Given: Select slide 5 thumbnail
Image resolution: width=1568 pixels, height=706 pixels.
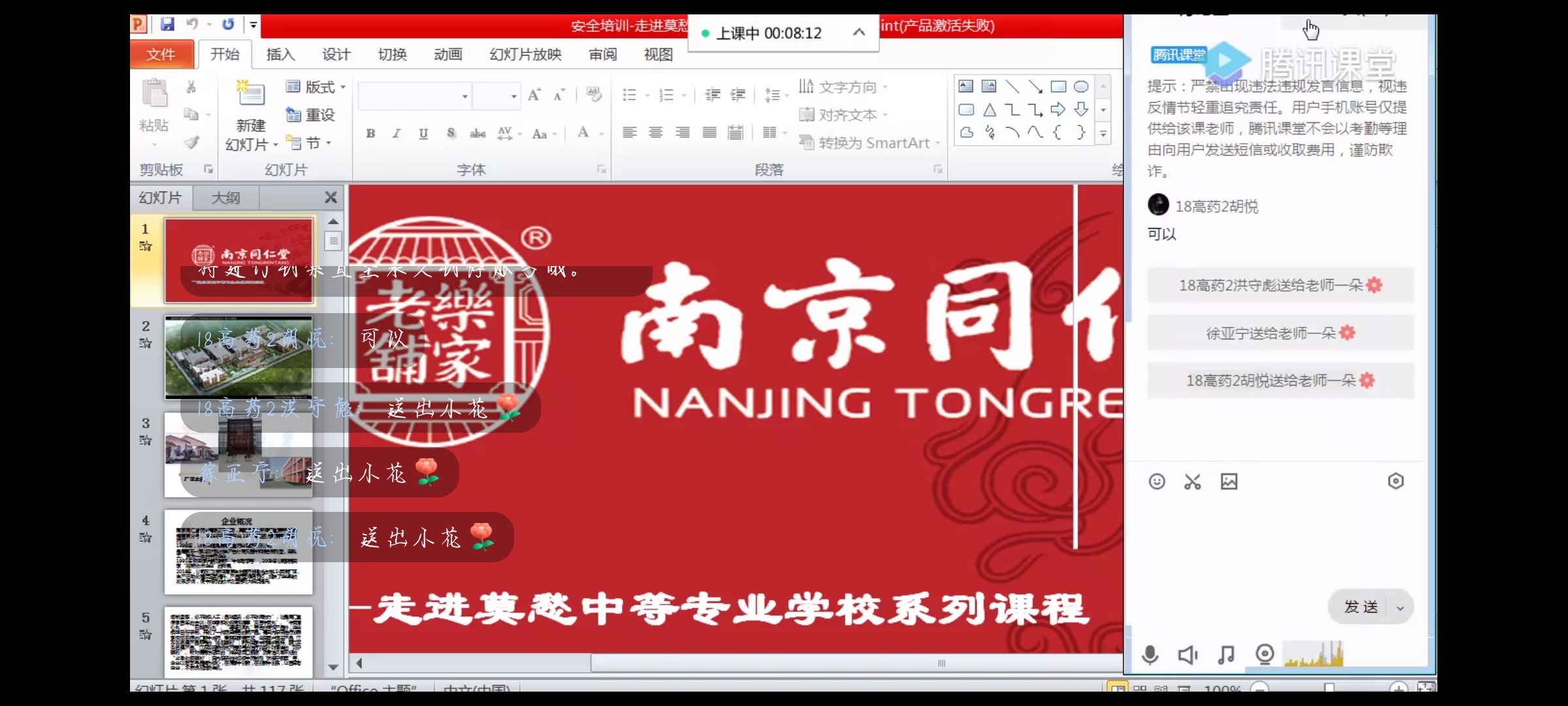Looking at the screenshot, I should pyautogui.click(x=238, y=643).
